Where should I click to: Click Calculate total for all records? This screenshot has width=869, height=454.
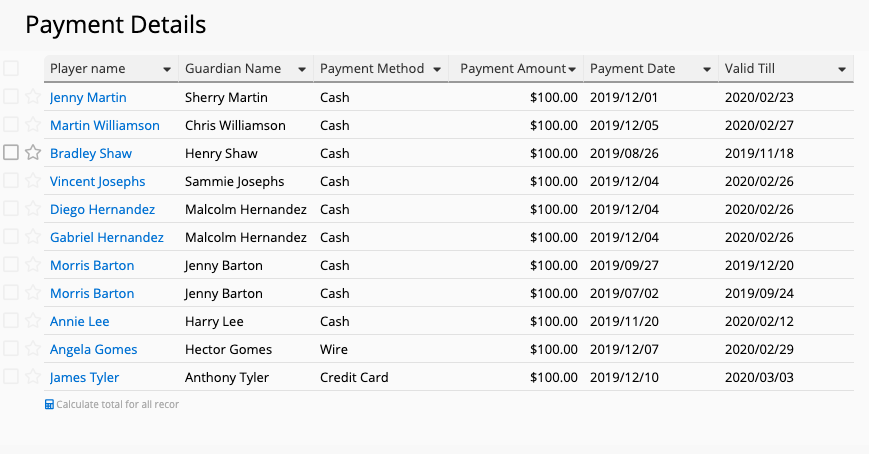click(117, 405)
